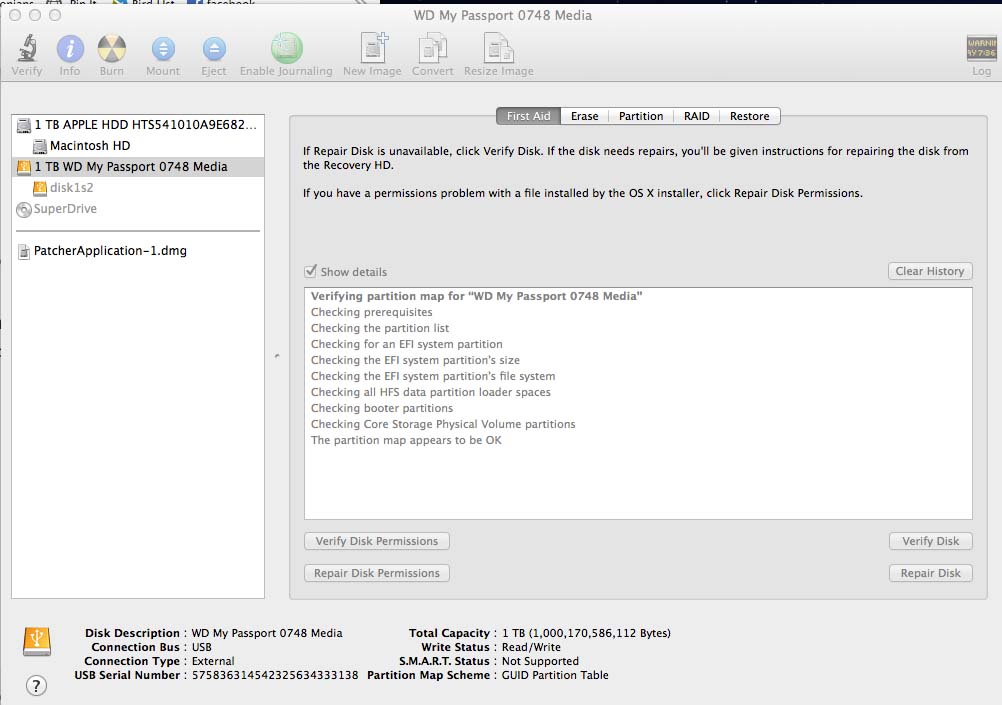Click the Verify Disk button
Screen dimensions: 1002x705
click(x=930, y=541)
